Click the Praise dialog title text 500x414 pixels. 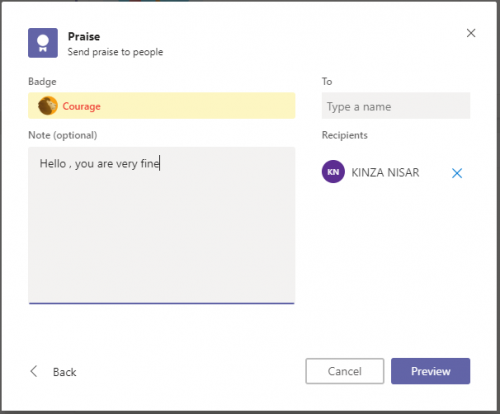point(84,36)
